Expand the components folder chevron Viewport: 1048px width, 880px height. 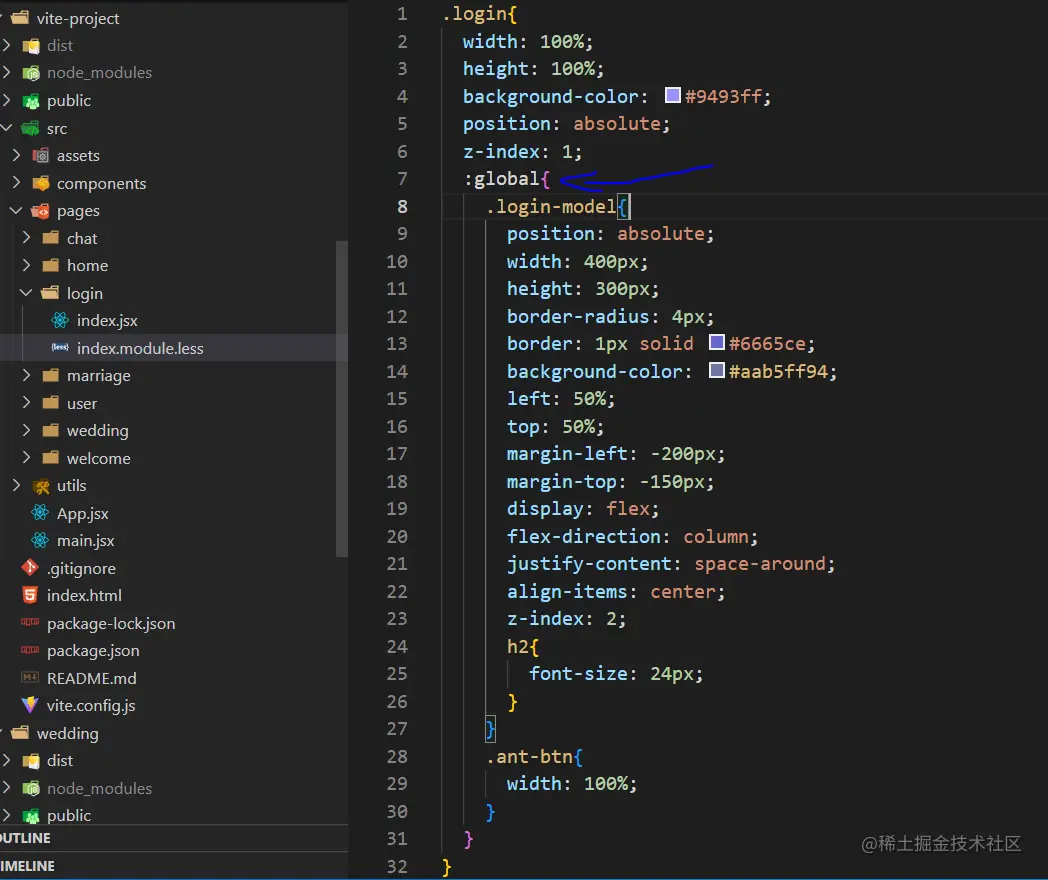[17, 182]
